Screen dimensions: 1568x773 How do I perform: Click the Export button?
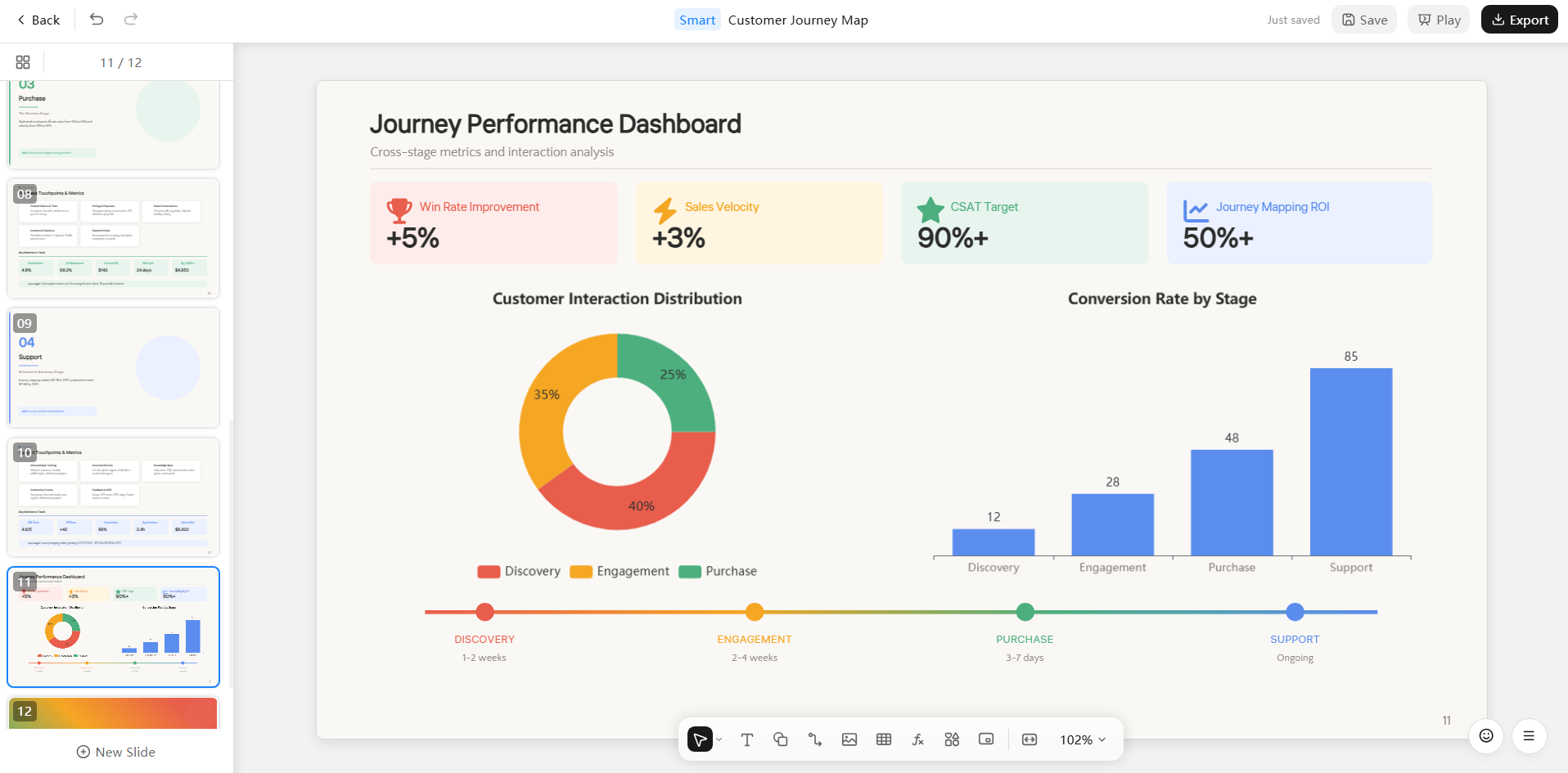point(1520,20)
